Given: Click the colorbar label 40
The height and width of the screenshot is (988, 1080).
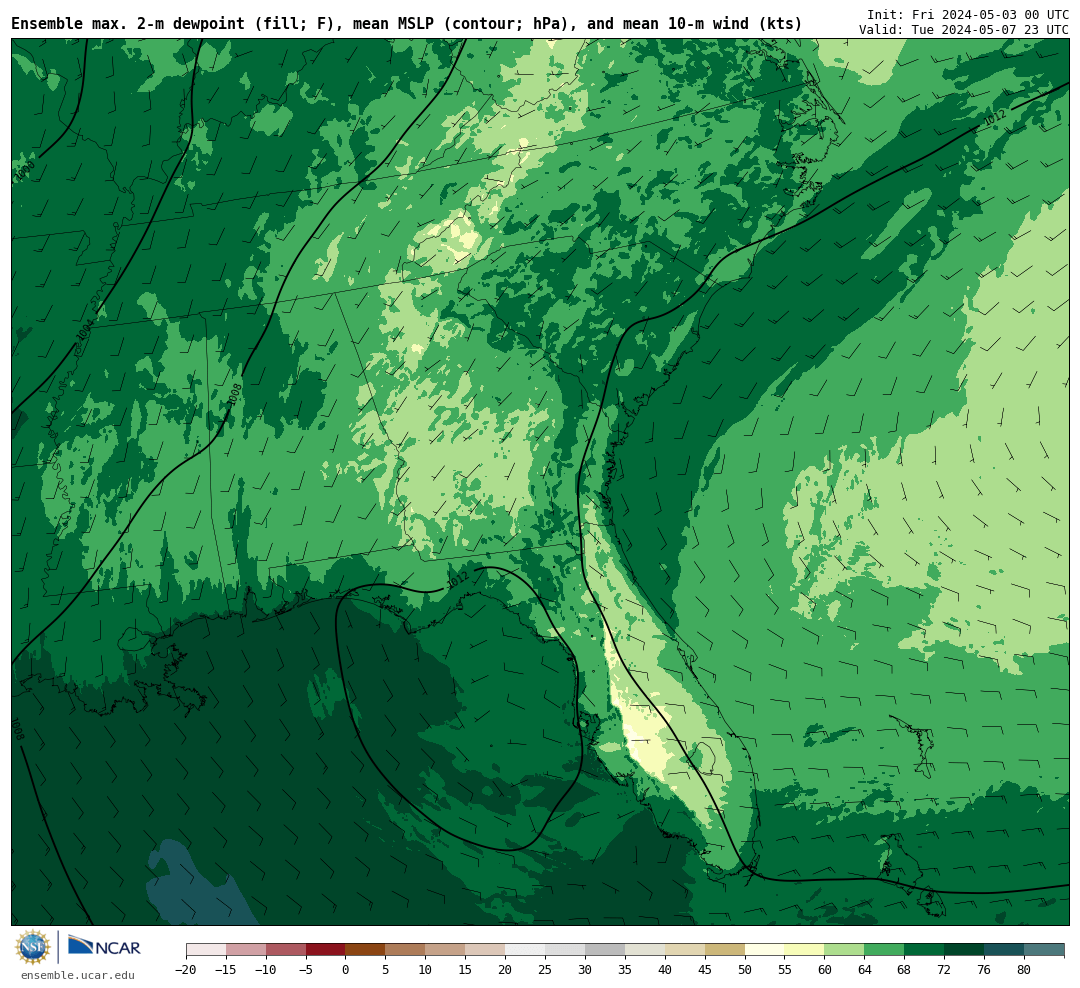Looking at the screenshot, I should (x=665, y=969).
